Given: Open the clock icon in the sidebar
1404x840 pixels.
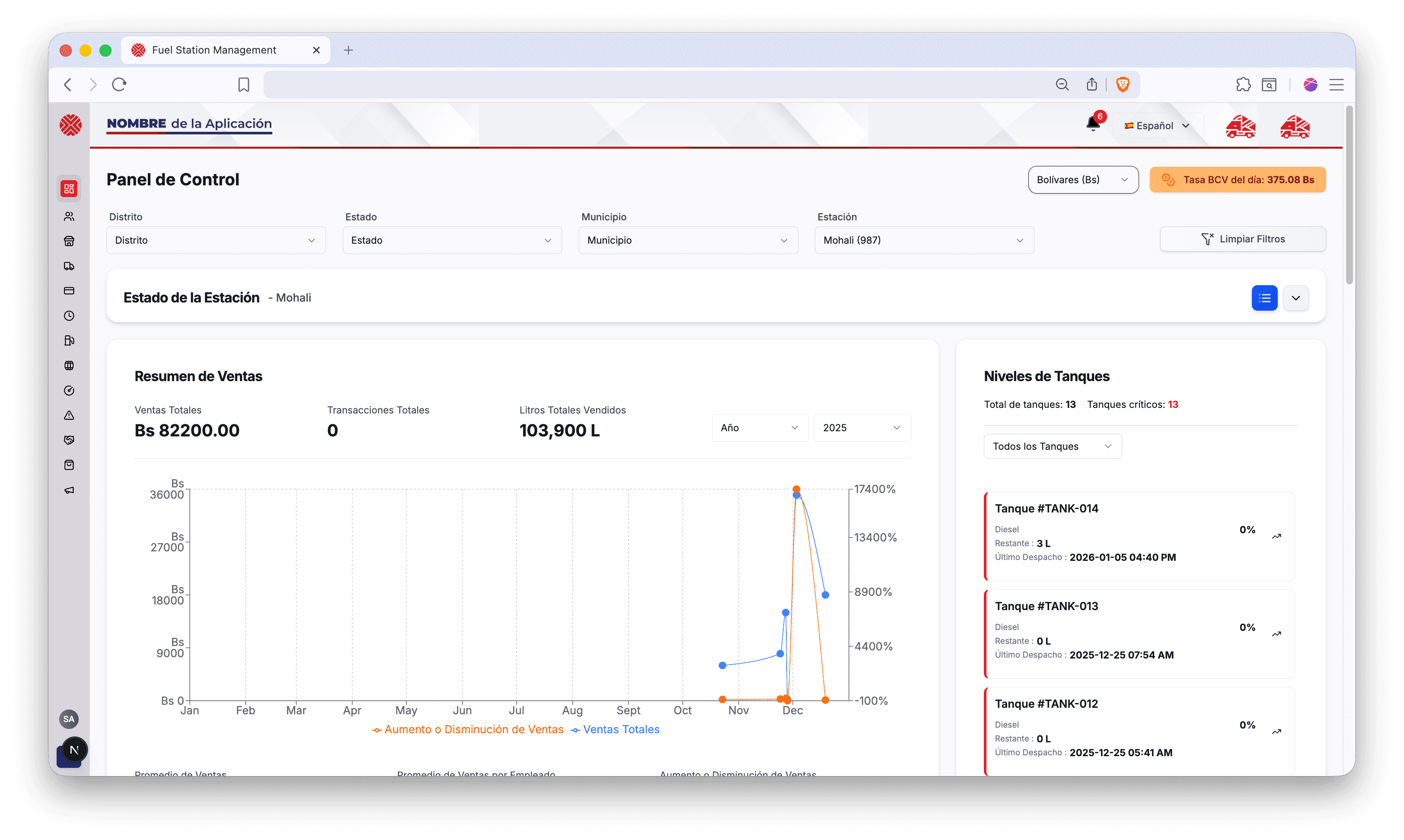Looking at the screenshot, I should pos(69,316).
